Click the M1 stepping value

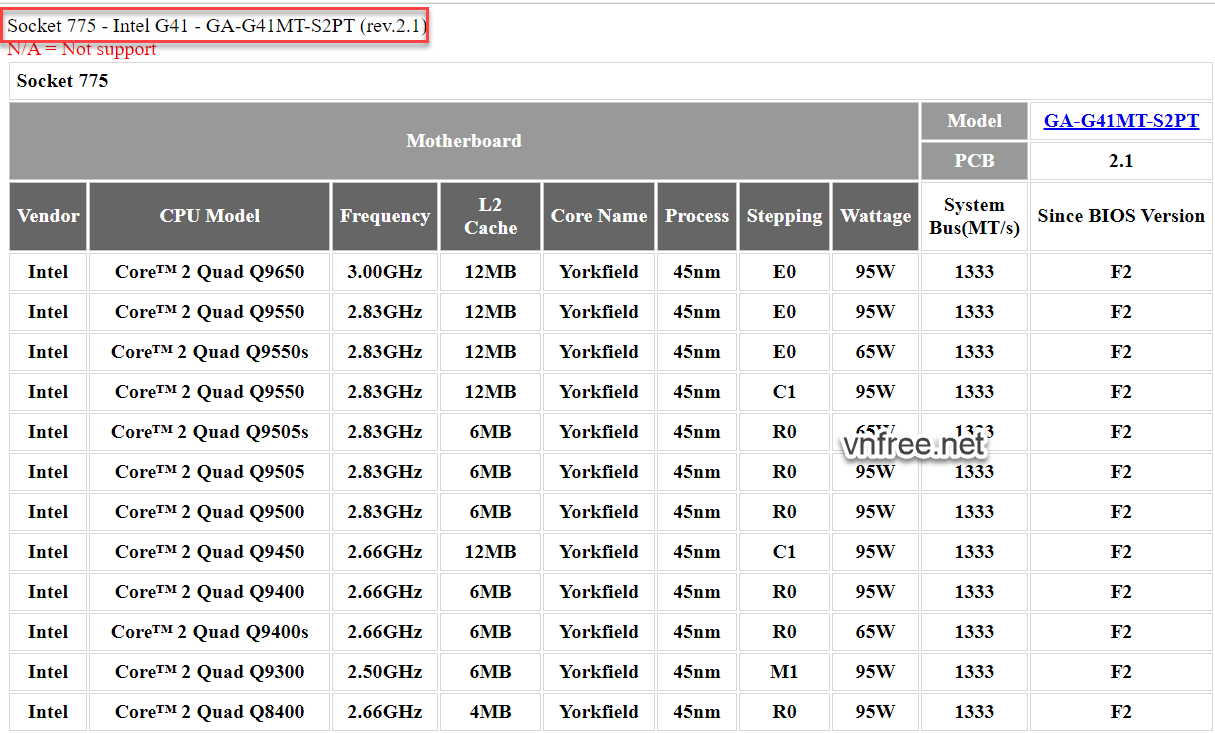[x=784, y=672]
